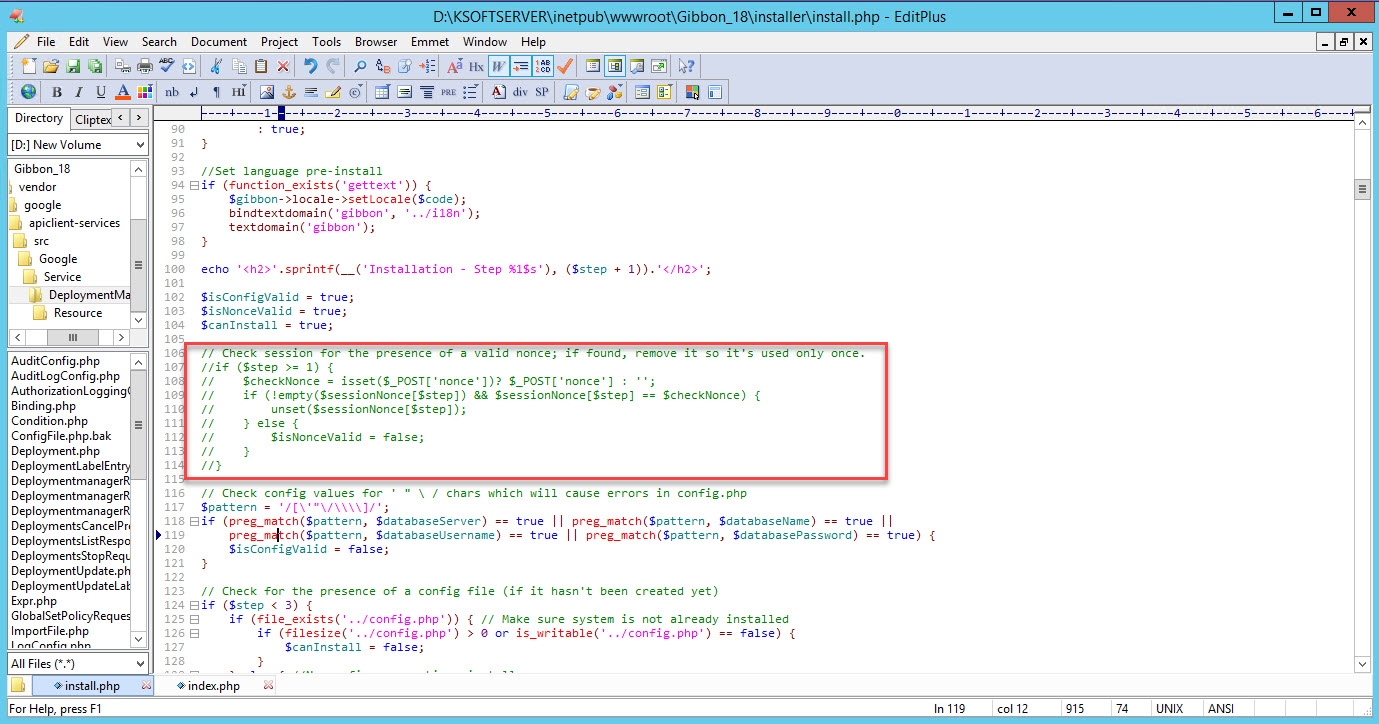Select Expr.php in file list
Image resolution: width=1379 pixels, height=724 pixels.
(x=34, y=601)
